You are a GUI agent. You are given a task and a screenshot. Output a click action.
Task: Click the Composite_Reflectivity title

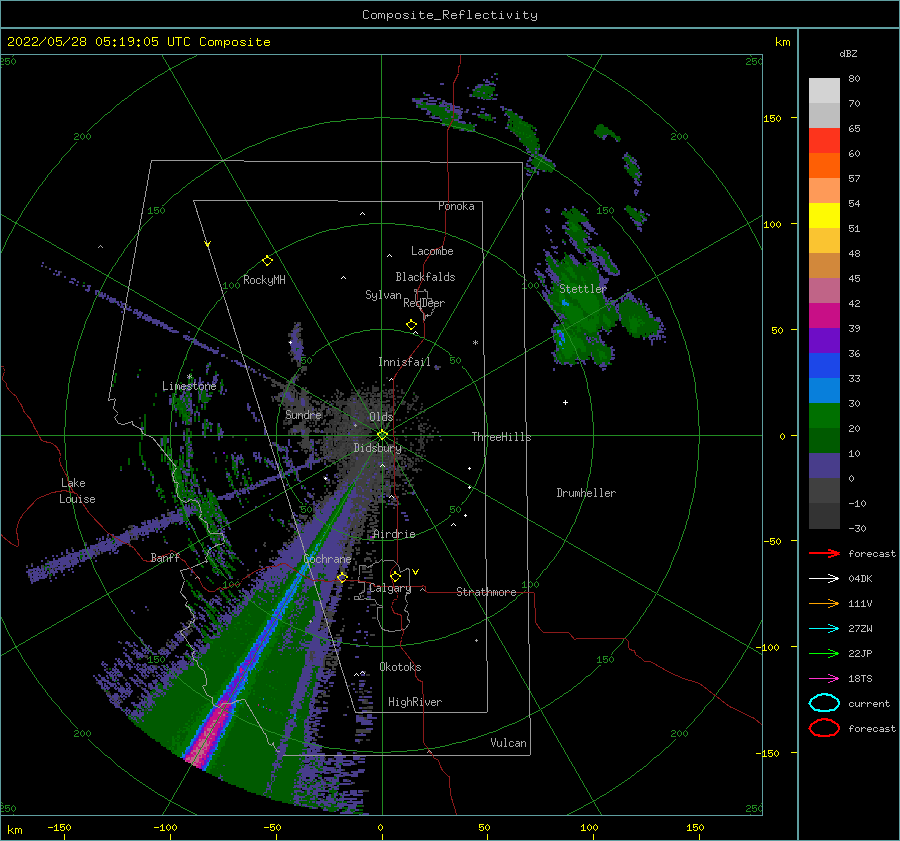coord(450,15)
